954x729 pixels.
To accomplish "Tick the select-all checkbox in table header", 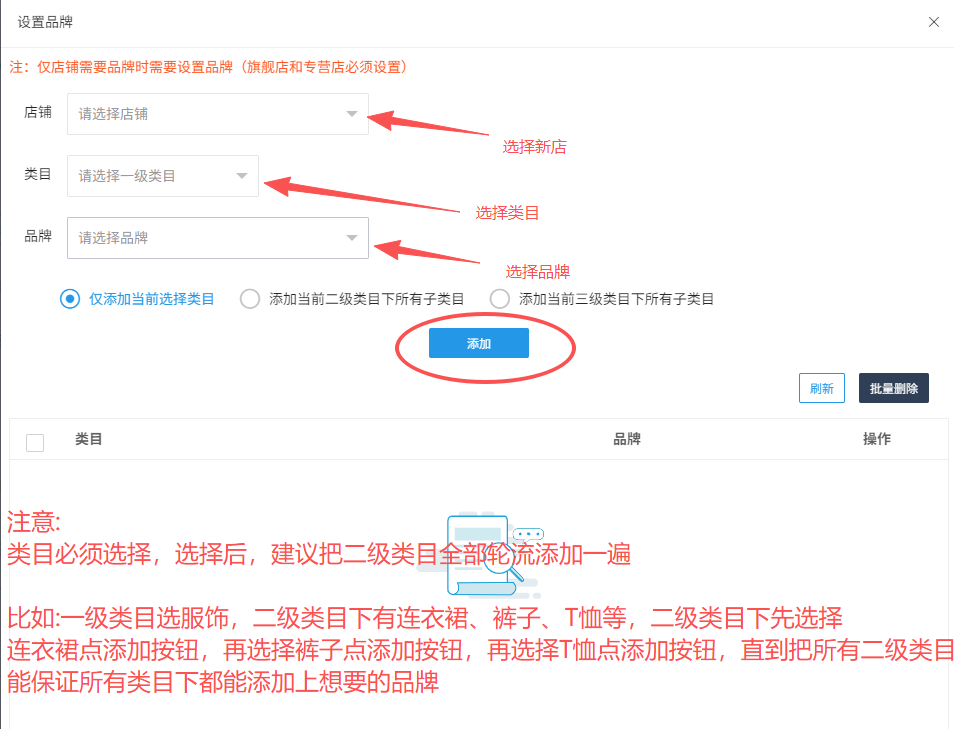I will (35, 442).
